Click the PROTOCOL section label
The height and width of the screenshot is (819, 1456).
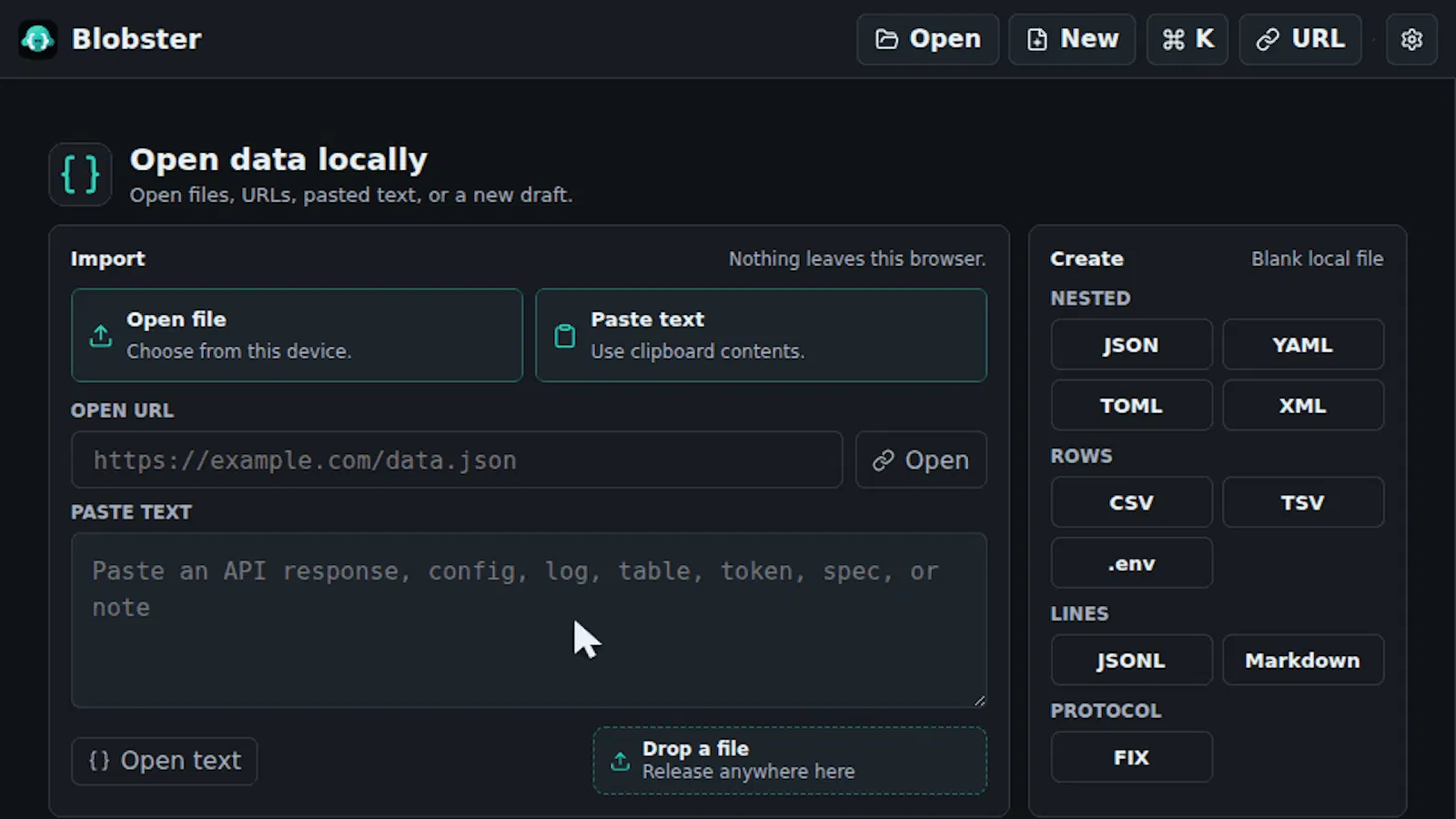[x=1106, y=711]
